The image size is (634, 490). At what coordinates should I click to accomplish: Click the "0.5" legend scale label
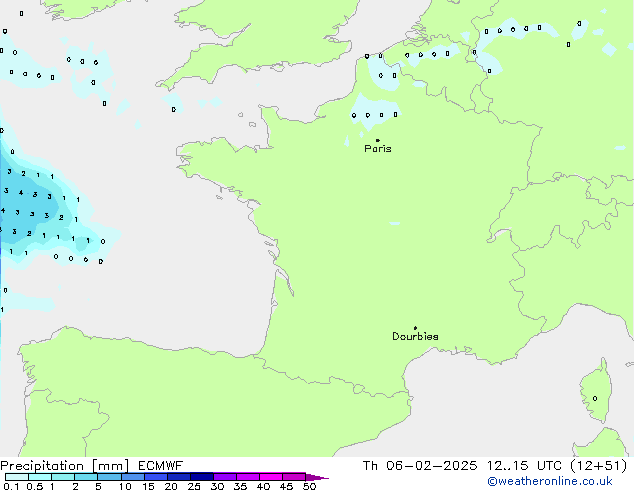[x=35, y=486]
